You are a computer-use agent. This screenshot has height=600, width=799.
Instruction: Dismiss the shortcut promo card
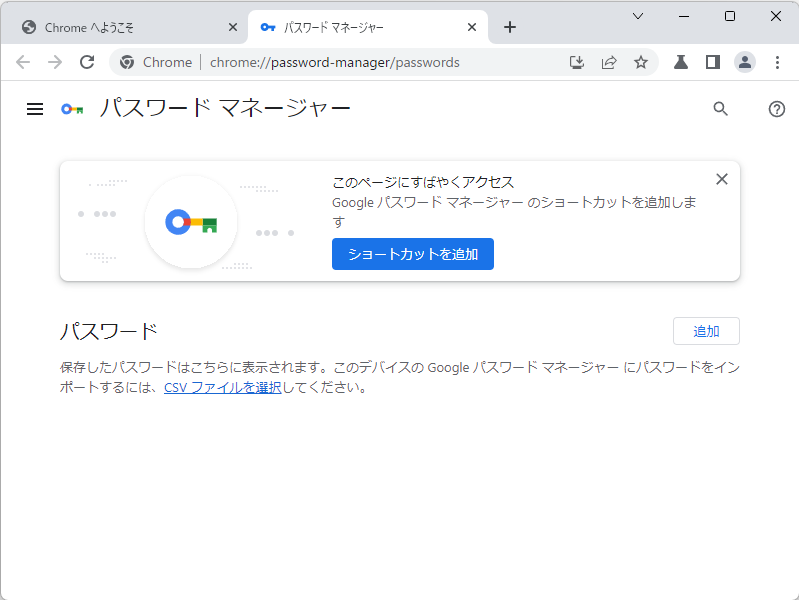(722, 179)
